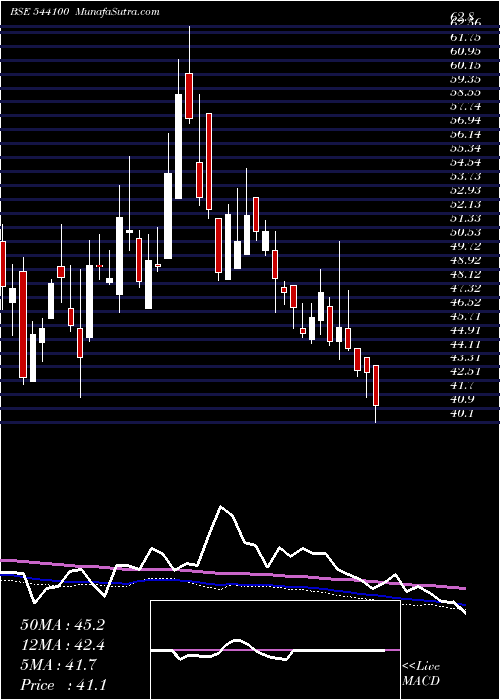Click the 50MA : 45.2 readout
Image resolution: width=500 pixels, height=700 pixels.
[62, 625]
